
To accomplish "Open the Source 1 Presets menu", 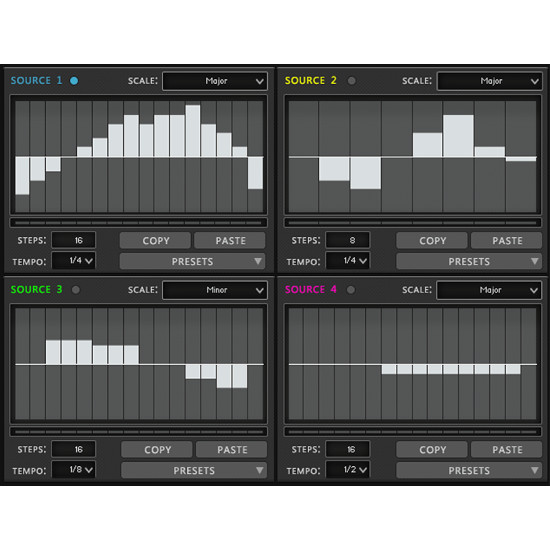I will 193,261.
